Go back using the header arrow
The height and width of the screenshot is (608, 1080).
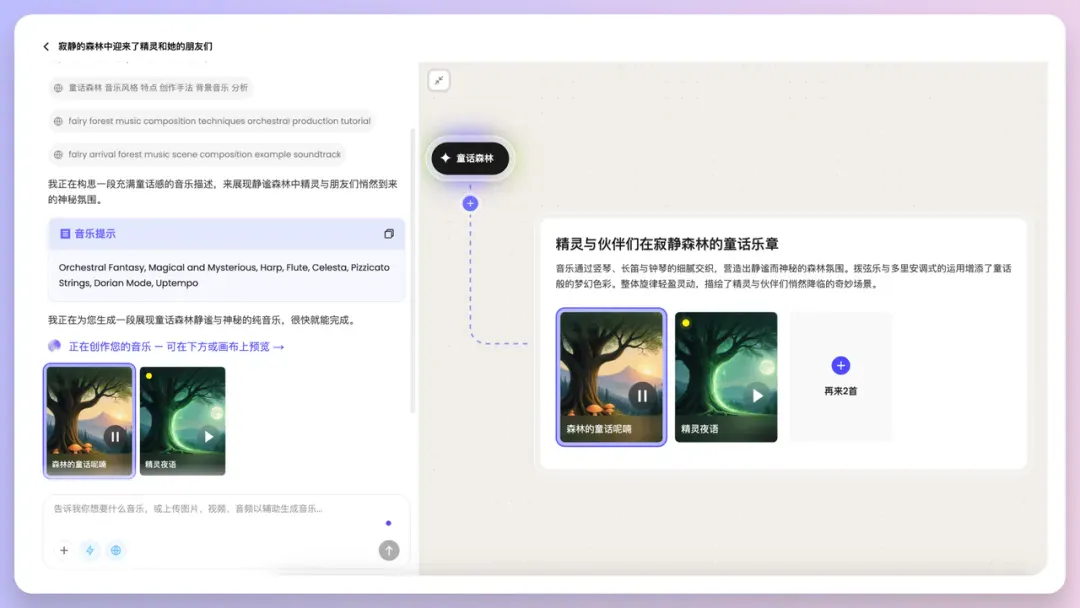(x=46, y=47)
